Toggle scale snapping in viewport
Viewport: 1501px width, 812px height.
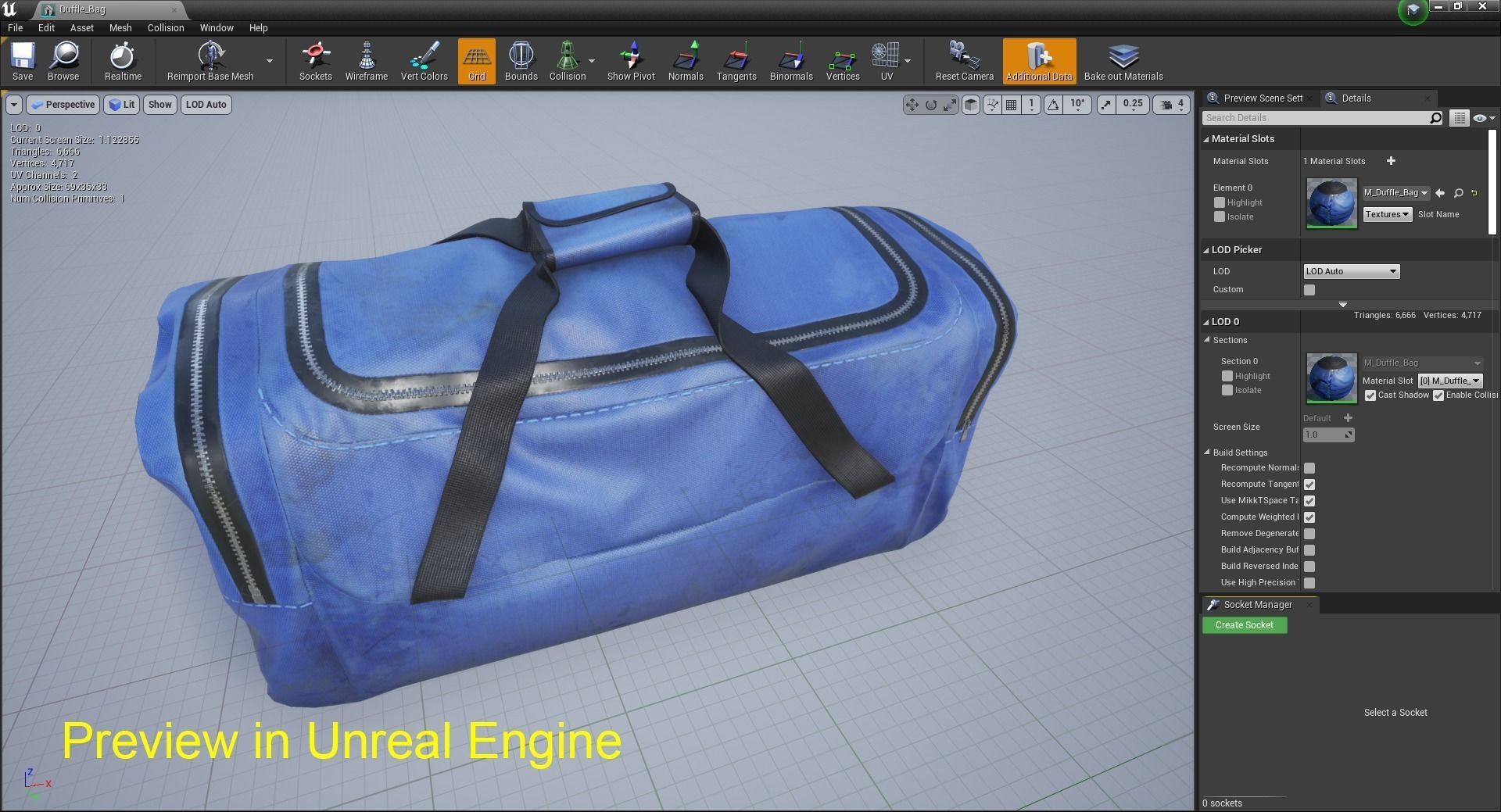click(x=1106, y=105)
